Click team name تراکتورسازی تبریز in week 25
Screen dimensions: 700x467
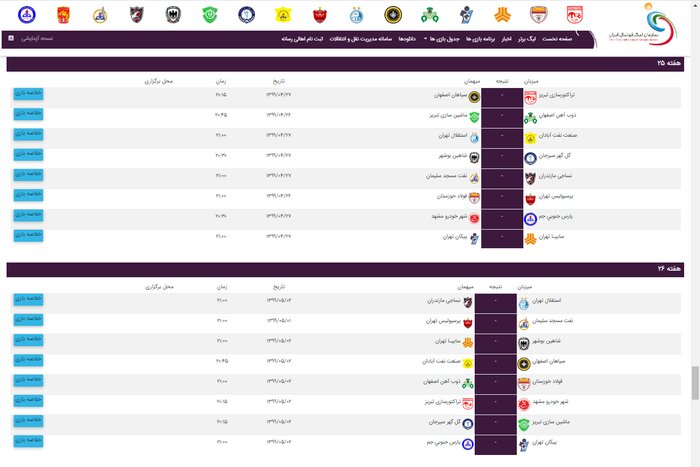click(x=557, y=95)
